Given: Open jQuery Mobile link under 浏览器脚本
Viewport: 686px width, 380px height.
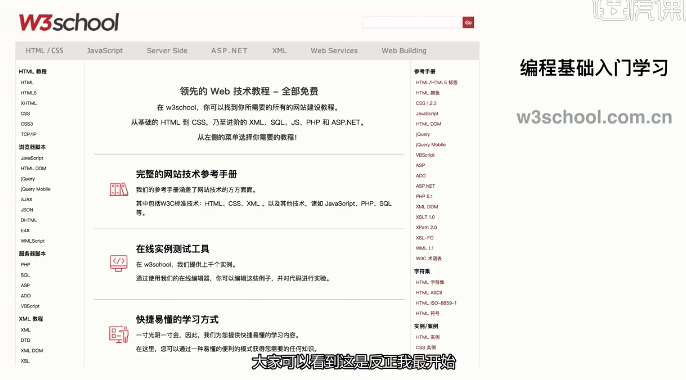Looking at the screenshot, I should click(35, 189).
